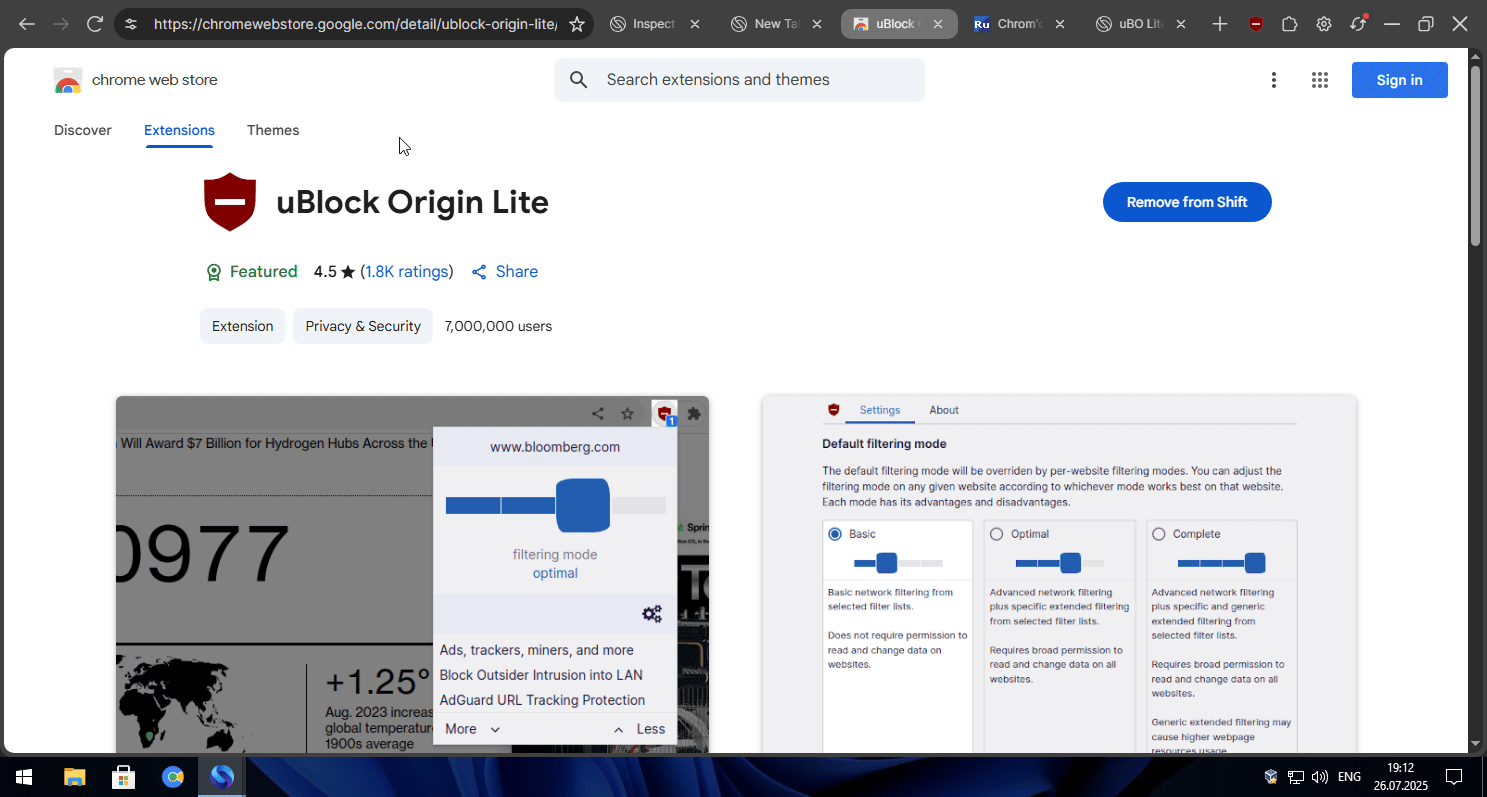Image resolution: width=1487 pixels, height=797 pixels.
Task: Click the vertical scrollbar thumb
Action: (1475, 155)
